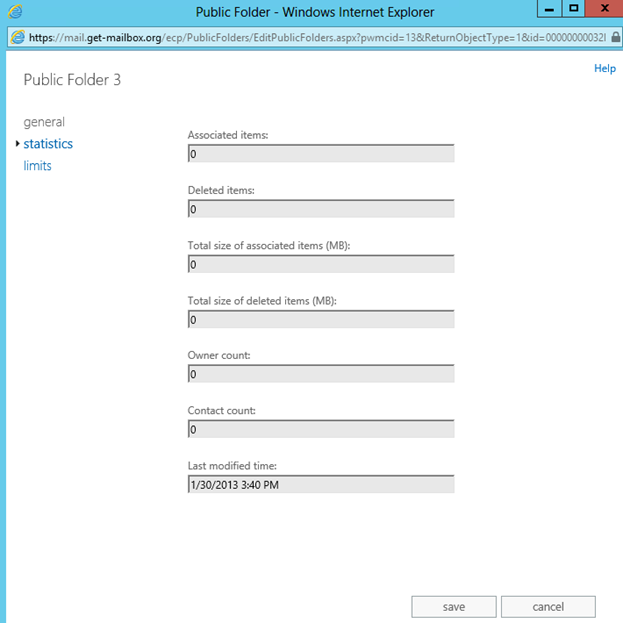Click the Deleted items label
Image resolution: width=623 pixels, height=623 pixels.
(221, 190)
